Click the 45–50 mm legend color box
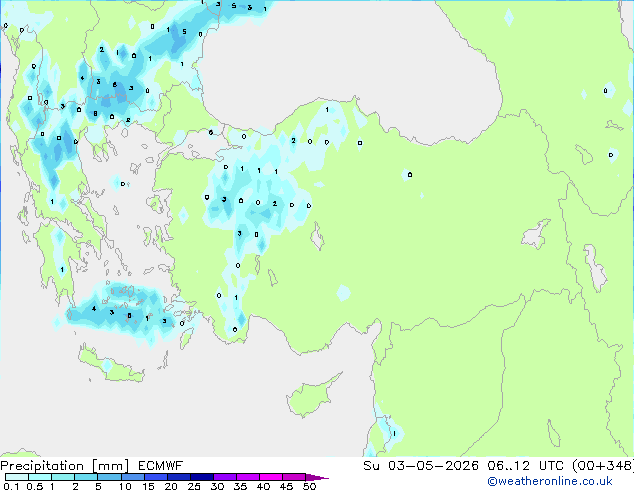This screenshot has width=634, height=490. [294, 477]
